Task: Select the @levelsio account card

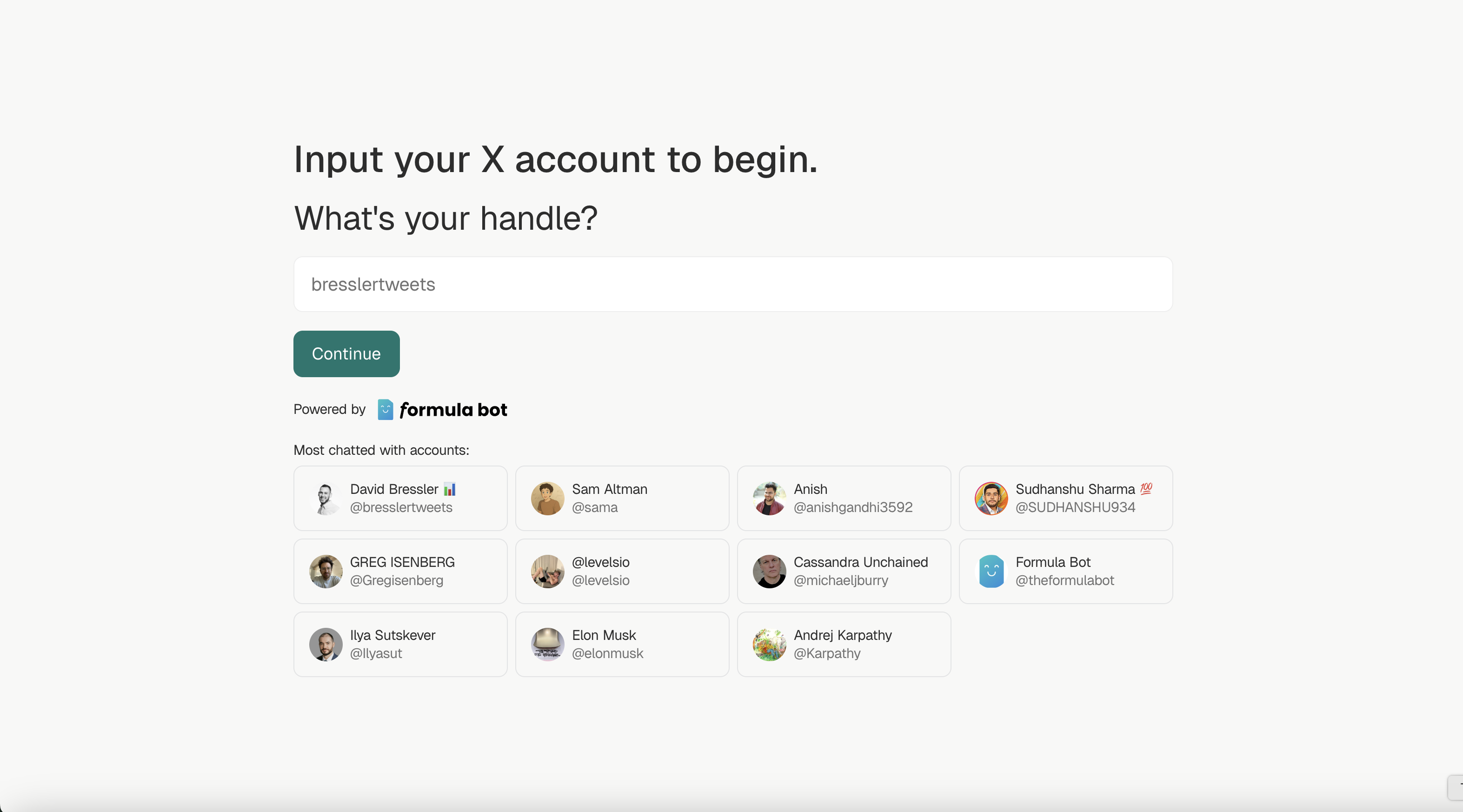Action: 622,571
